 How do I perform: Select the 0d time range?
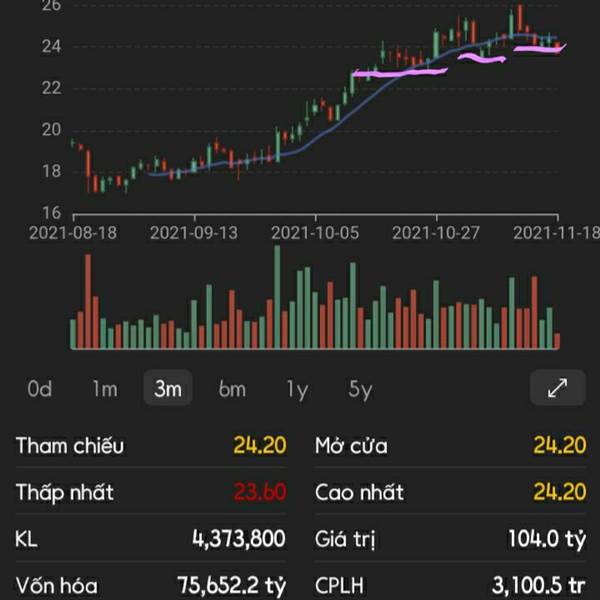coord(39,389)
